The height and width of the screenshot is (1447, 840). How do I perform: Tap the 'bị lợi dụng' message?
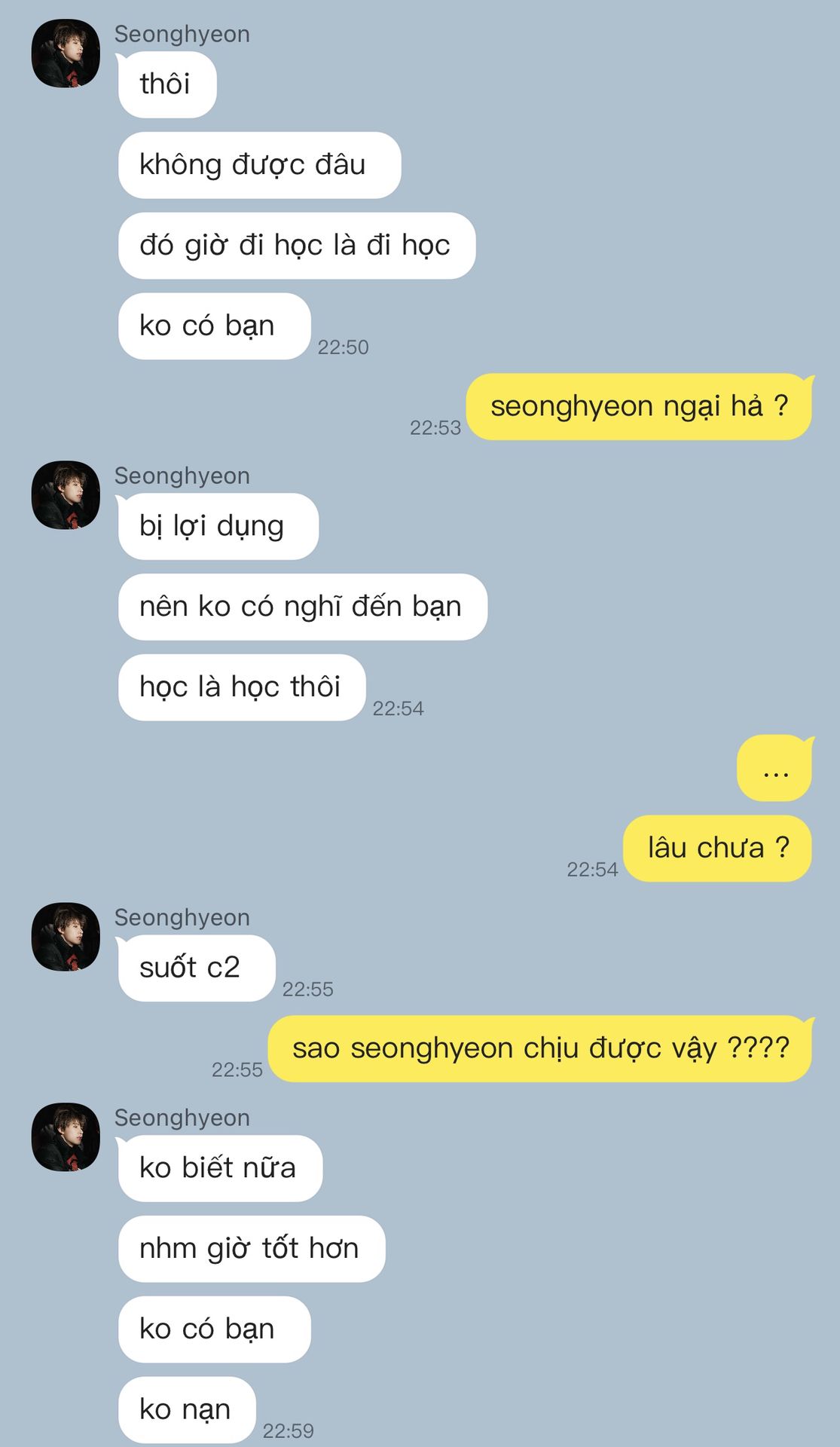218,526
